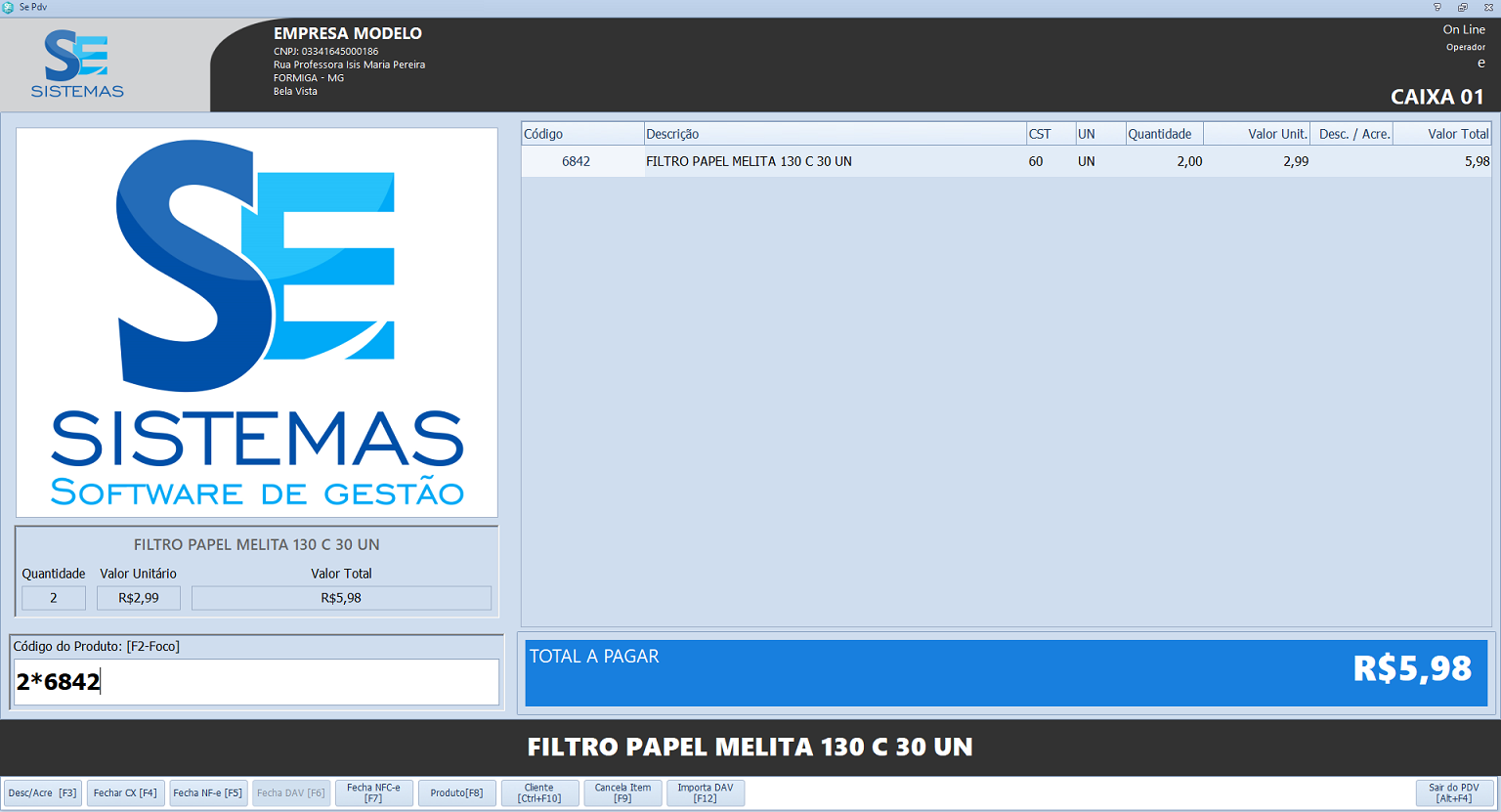Click the Desc/Acre [F3] button
The image size is (1501, 812).
coord(43,793)
